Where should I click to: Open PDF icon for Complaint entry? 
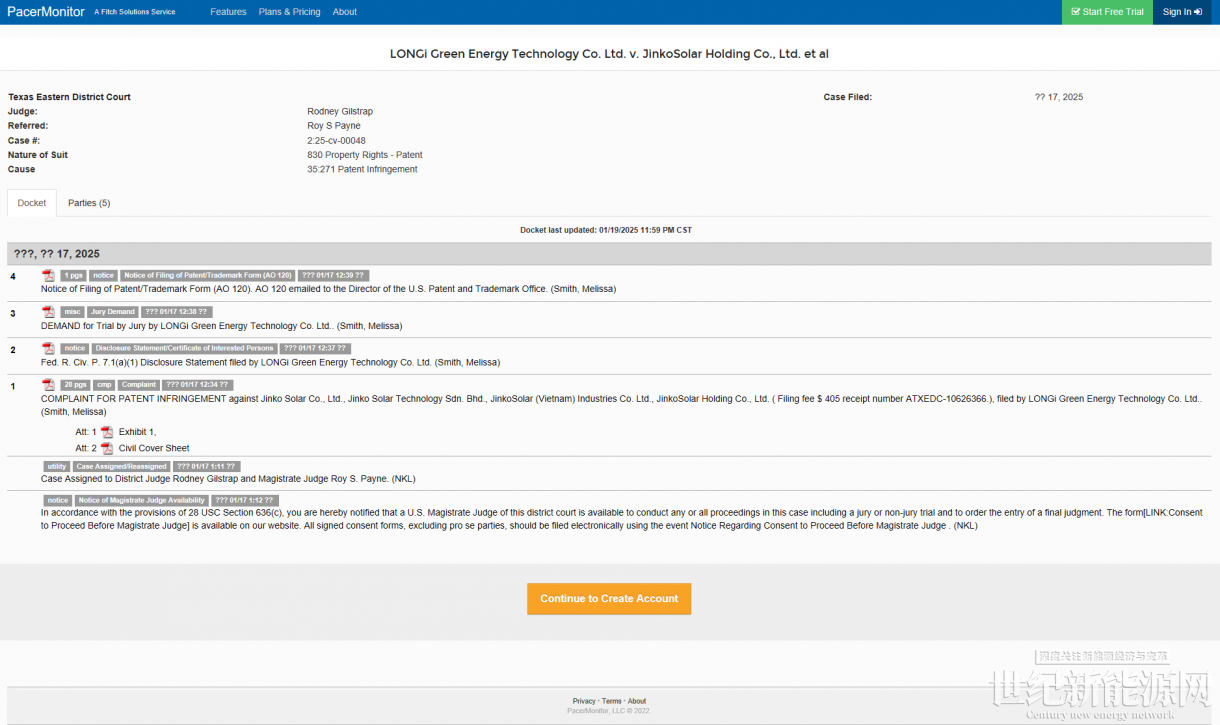click(x=48, y=384)
